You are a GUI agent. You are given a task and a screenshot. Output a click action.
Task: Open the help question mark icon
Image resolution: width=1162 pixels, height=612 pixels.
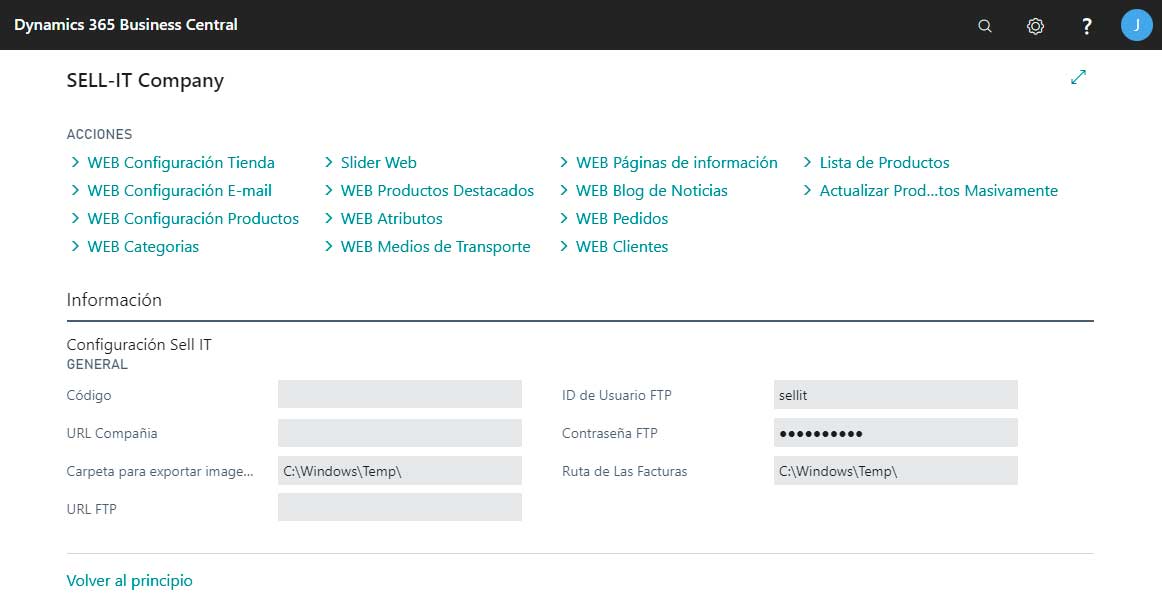tap(1086, 26)
